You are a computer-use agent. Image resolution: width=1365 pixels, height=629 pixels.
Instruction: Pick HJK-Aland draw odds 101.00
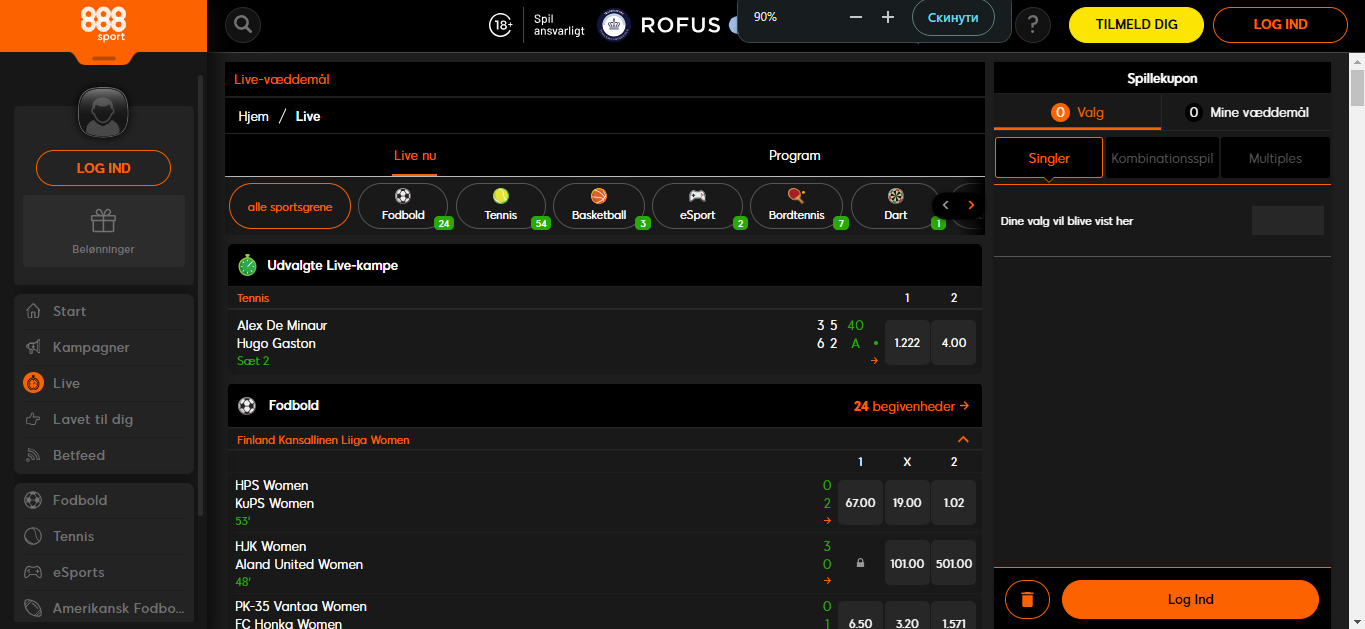point(907,564)
